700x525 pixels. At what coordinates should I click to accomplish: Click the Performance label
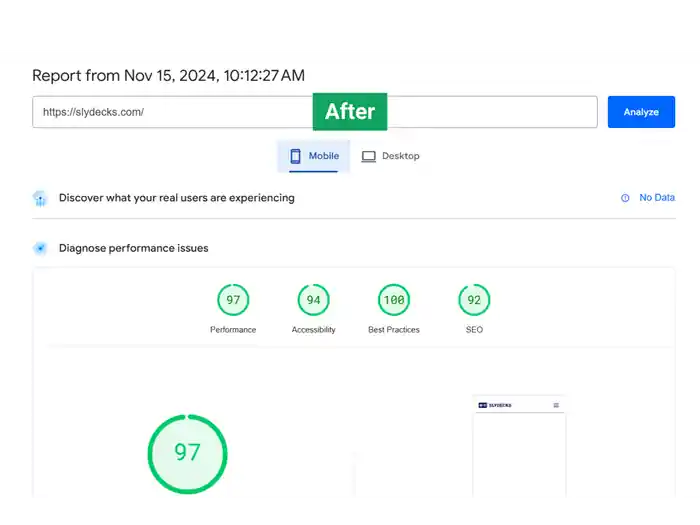[x=233, y=329]
